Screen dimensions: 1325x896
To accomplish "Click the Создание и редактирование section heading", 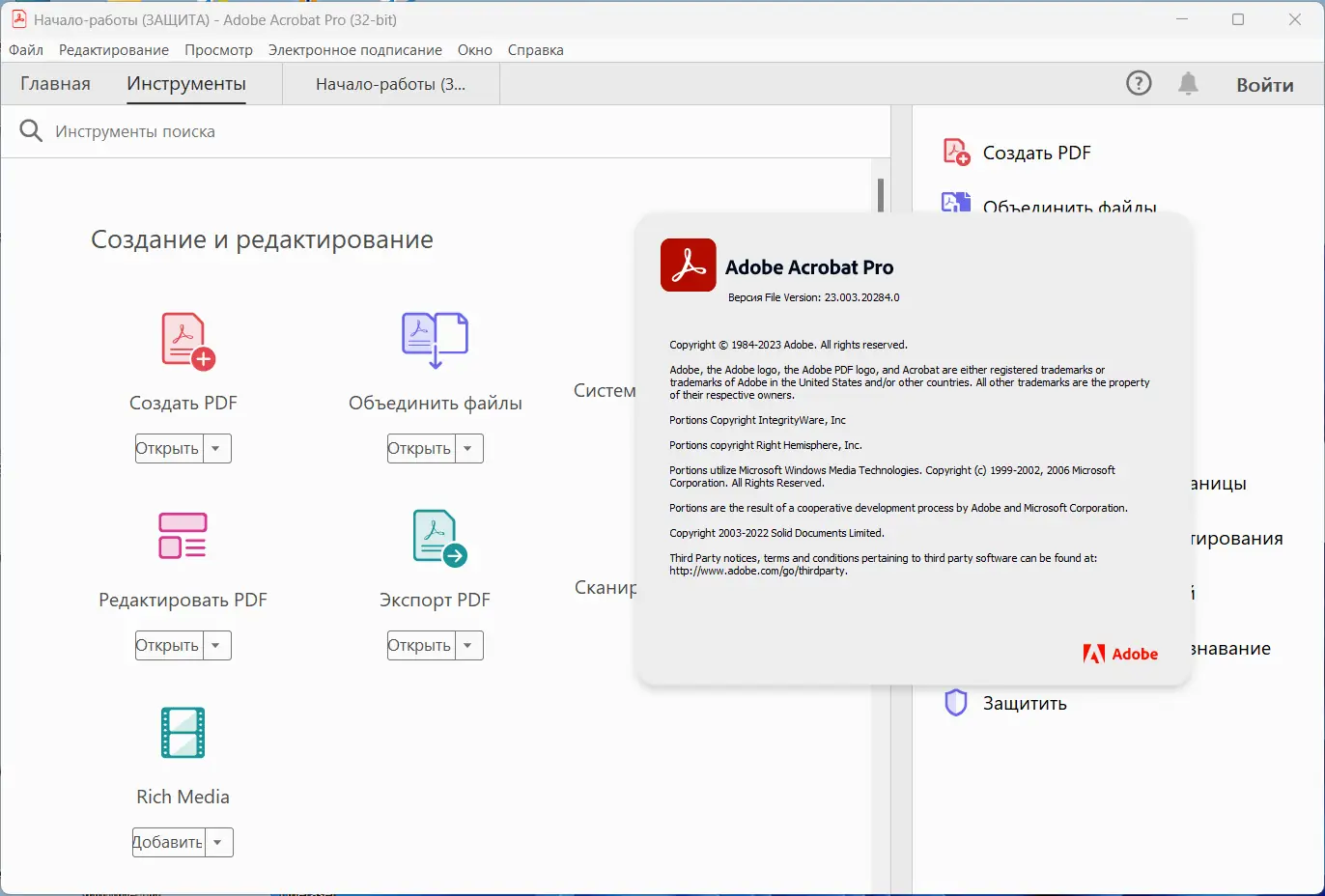I will coord(262,239).
